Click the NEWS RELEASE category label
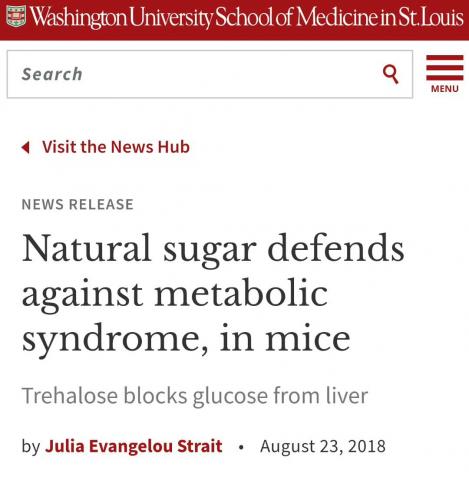Screen dimensions: 469x480 [78, 204]
